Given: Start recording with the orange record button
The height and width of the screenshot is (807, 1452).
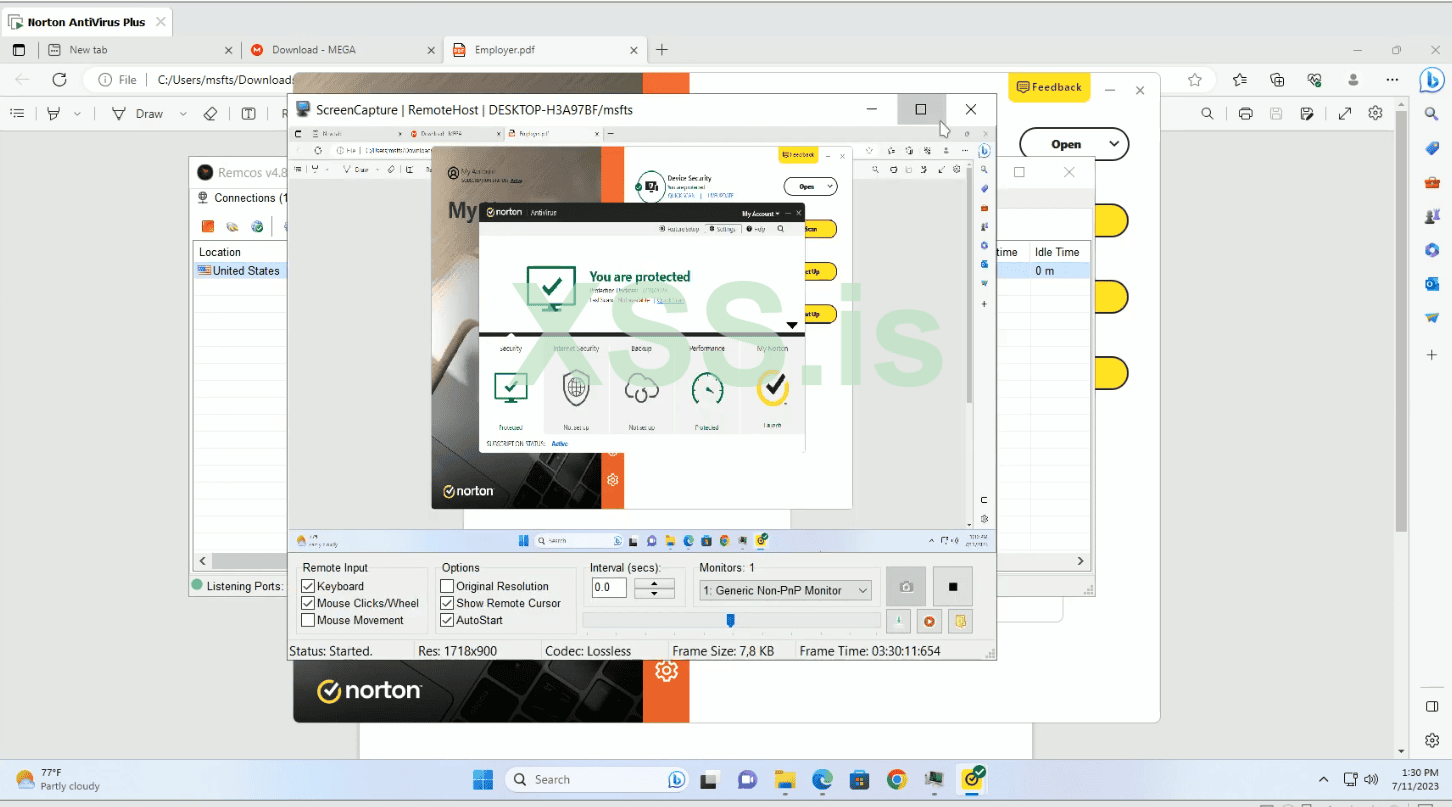Looking at the screenshot, I should pyautogui.click(x=929, y=622).
